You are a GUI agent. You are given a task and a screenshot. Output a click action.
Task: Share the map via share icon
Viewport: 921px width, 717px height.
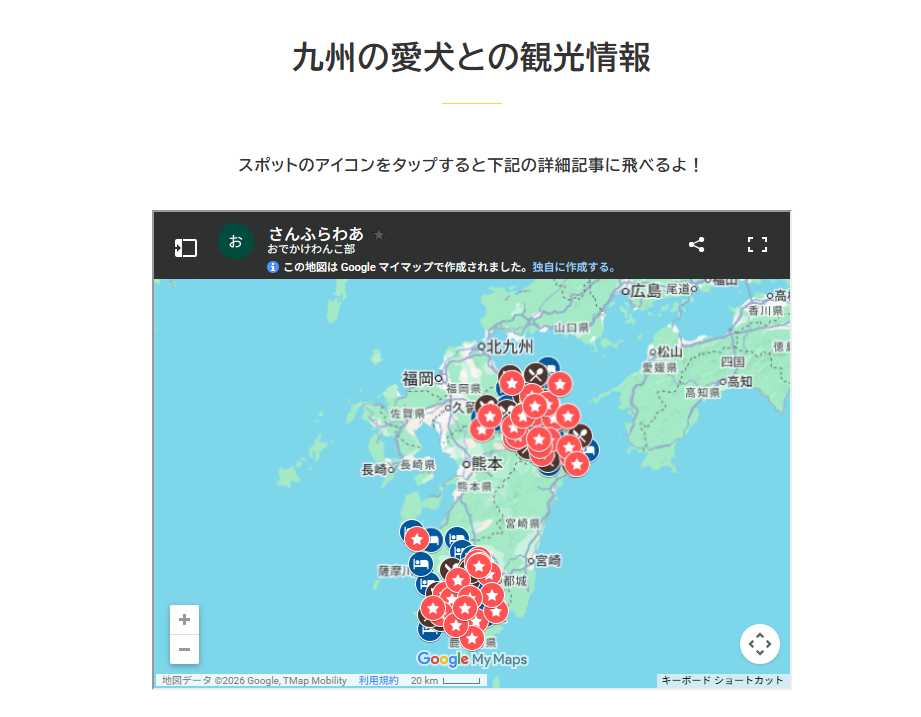[x=697, y=245]
